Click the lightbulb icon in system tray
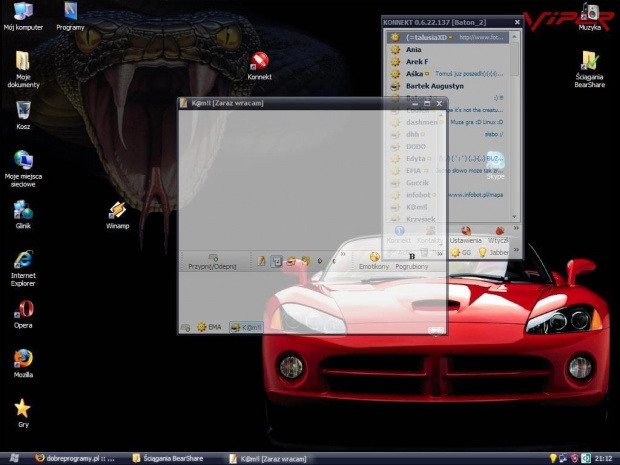The image size is (620, 465). [553, 459]
